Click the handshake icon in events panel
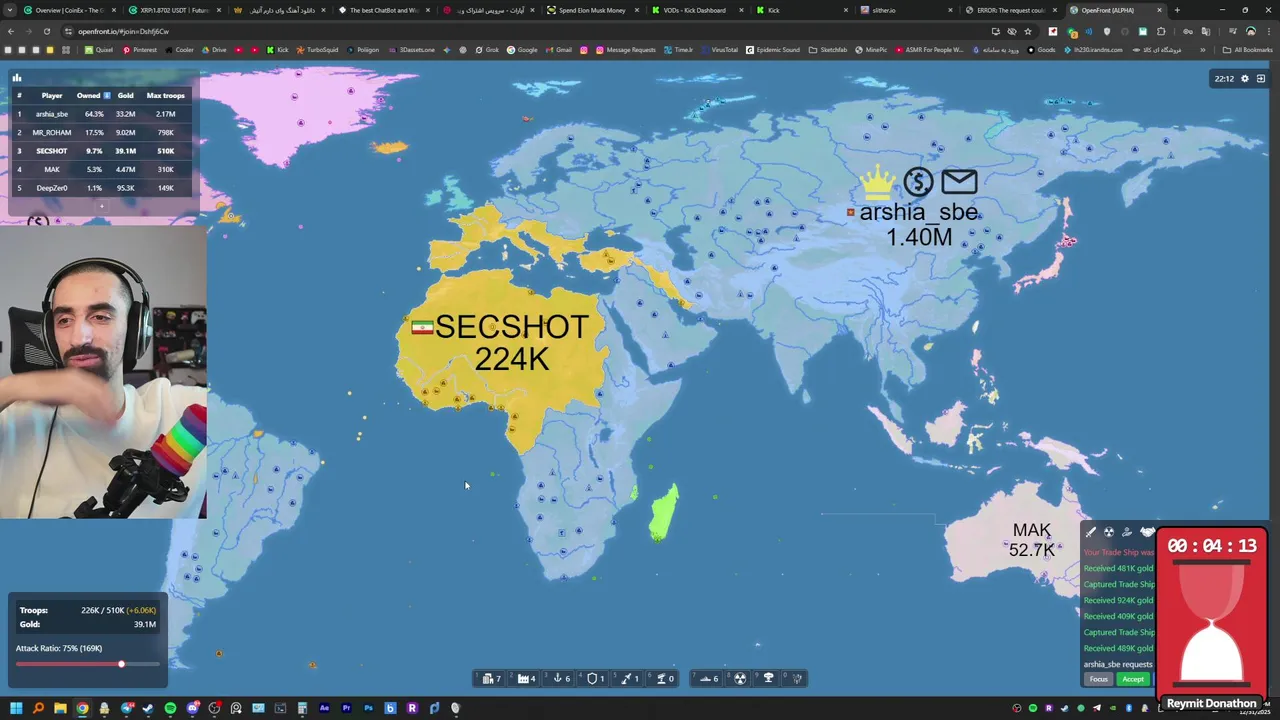 pyautogui.click(x=1146, y=532)
